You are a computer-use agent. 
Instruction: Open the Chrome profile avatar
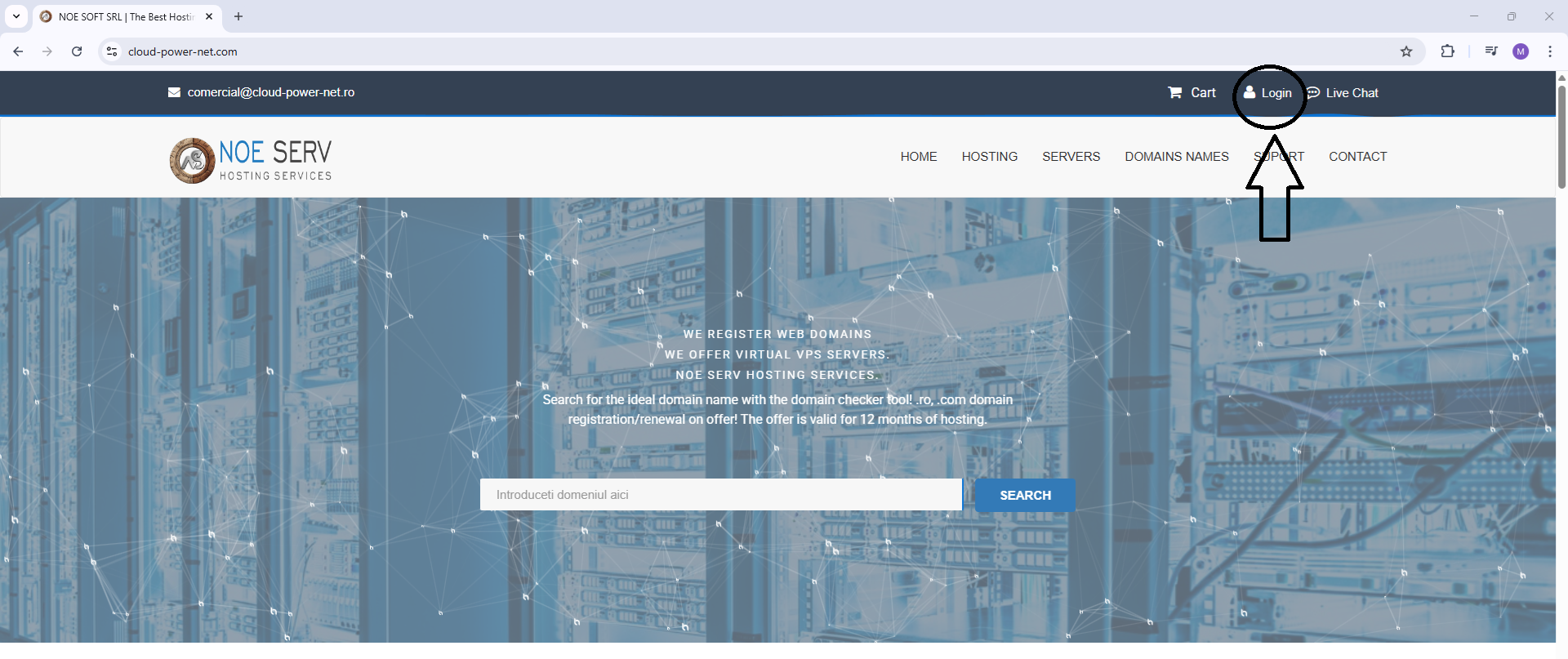pyautogui.click(x=1521, y=51)
